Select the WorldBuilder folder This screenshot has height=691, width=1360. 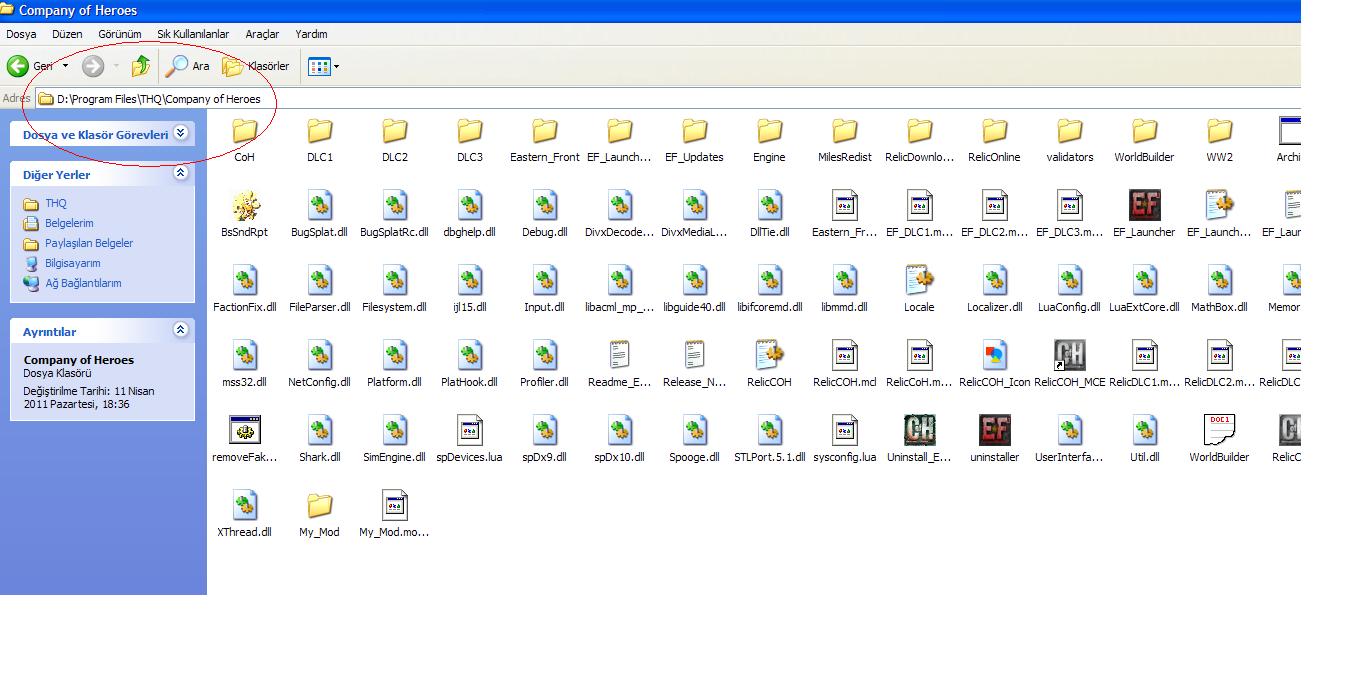(x=1144, y=140)
